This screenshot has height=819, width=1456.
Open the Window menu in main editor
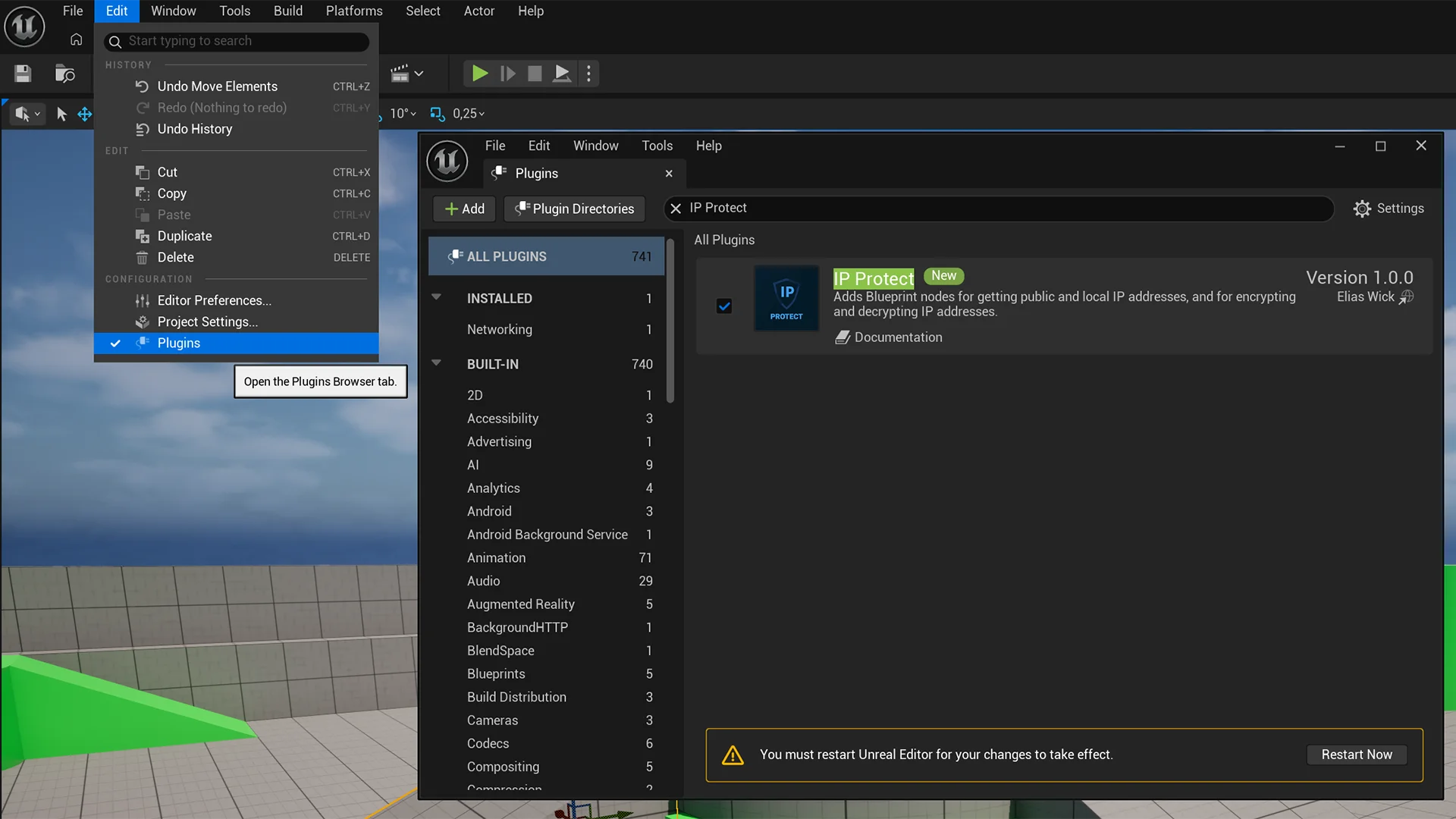coord(173,11)
